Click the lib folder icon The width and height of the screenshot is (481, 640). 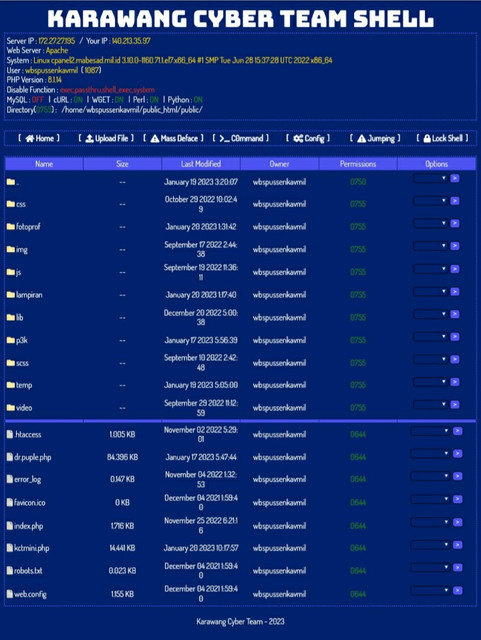tap(11, 317)
